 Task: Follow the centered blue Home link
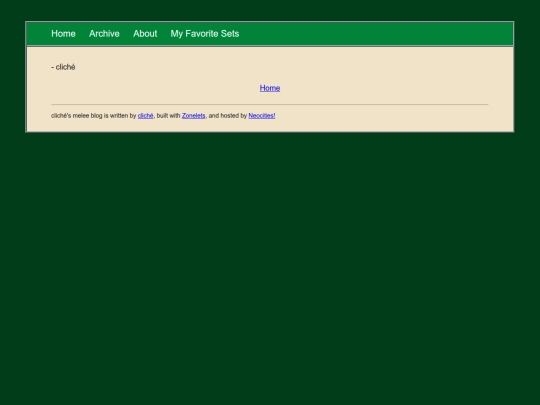[x=270, y=88]
